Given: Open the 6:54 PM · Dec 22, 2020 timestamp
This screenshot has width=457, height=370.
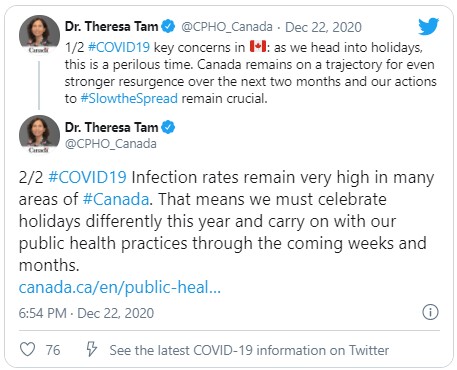Looking at the screenshot, I should [x=86, y=313].
